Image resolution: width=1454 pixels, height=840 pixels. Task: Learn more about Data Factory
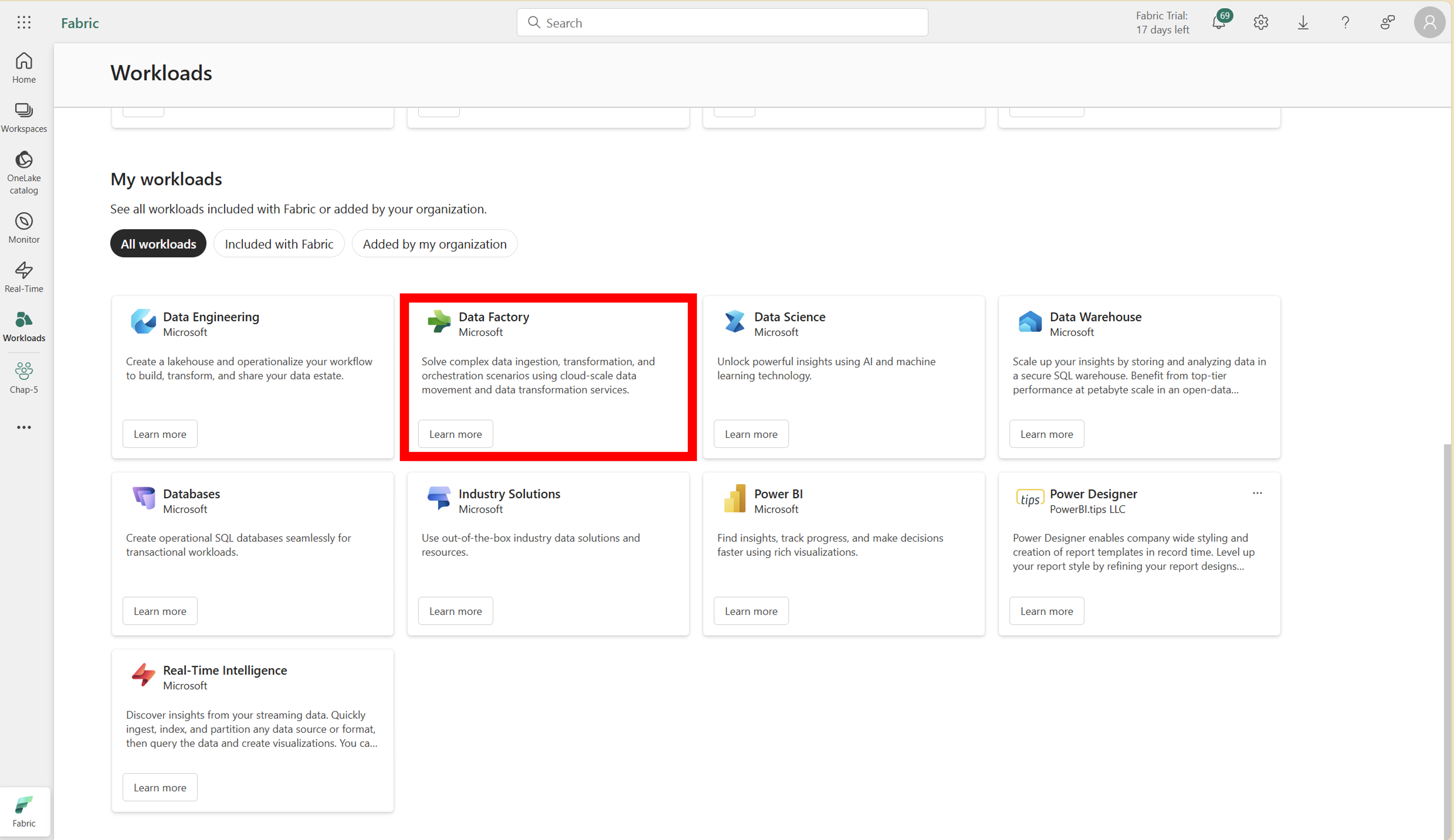[x=455, y=434]
